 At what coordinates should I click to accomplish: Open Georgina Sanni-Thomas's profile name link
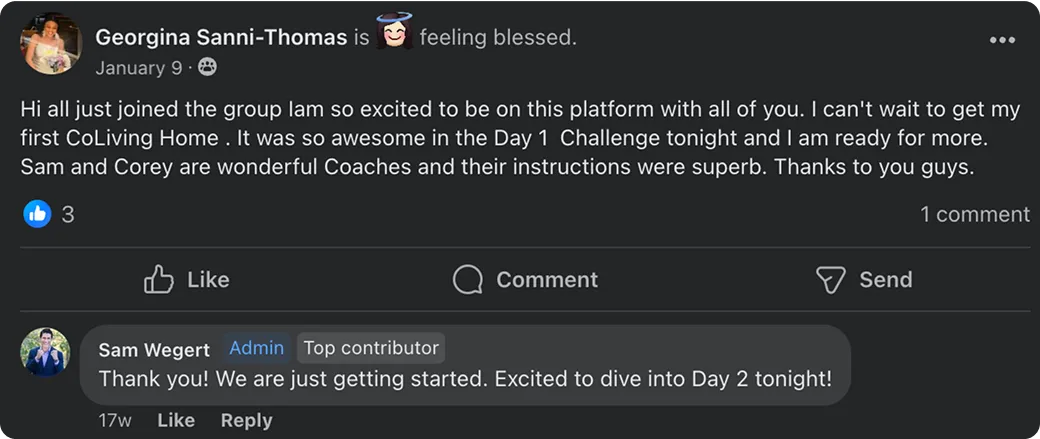(x=221, y=38)
